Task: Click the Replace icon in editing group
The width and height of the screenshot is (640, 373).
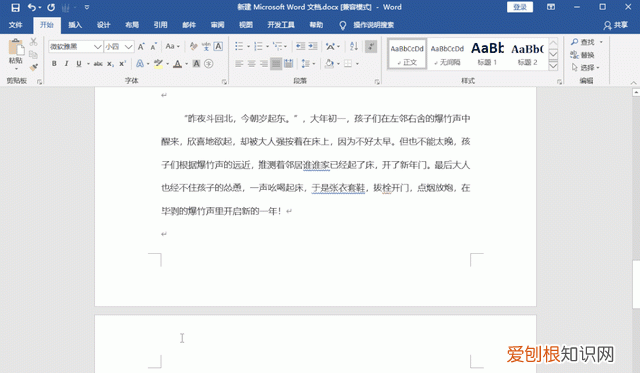Action: click(575, 55)
